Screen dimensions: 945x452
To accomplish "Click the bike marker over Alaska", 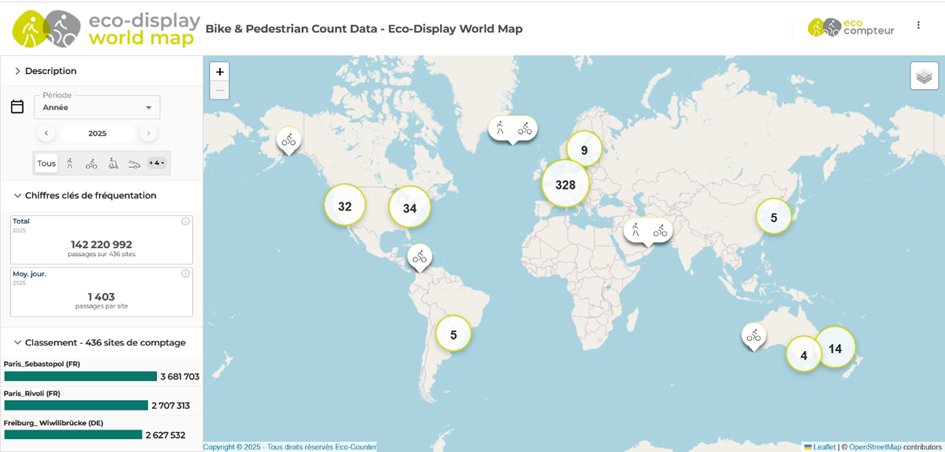I will tap(288, 141).
